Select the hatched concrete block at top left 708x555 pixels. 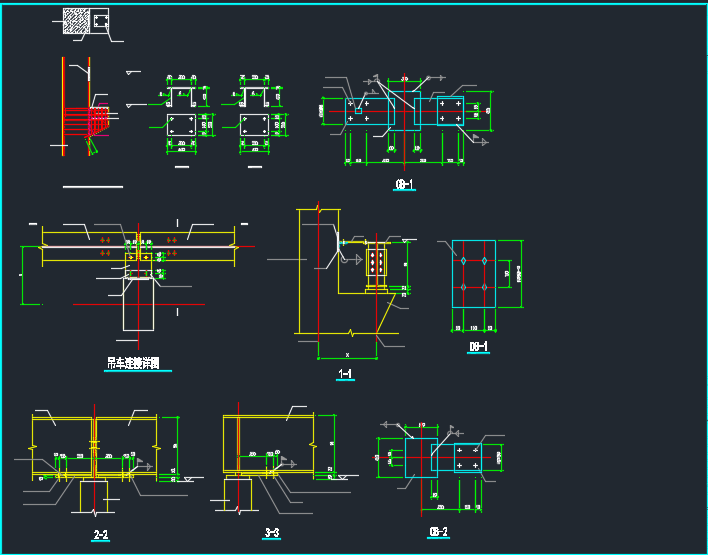pos(76,21)
